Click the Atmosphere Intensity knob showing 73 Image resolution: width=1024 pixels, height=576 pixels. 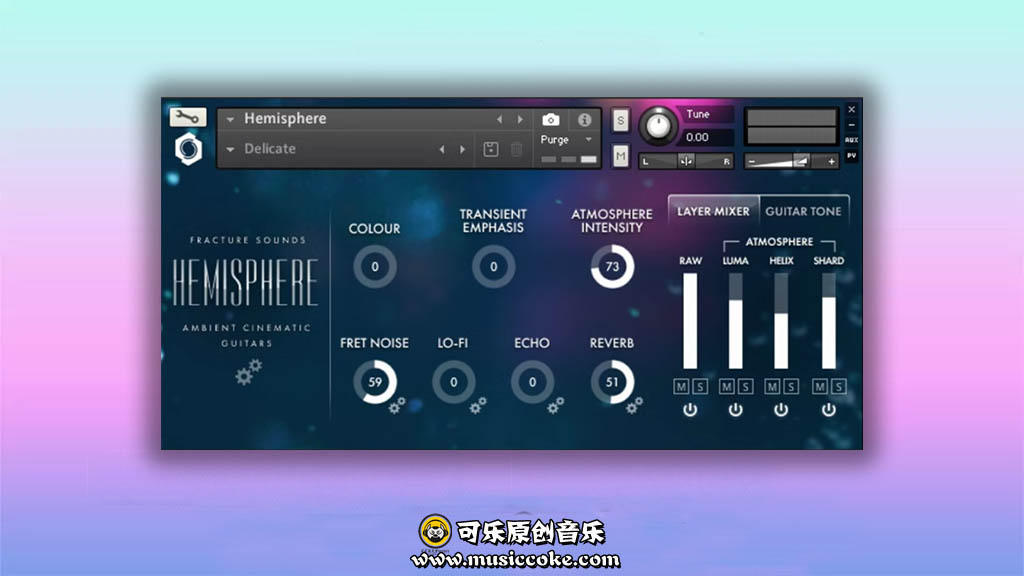(x=612, y=266)
